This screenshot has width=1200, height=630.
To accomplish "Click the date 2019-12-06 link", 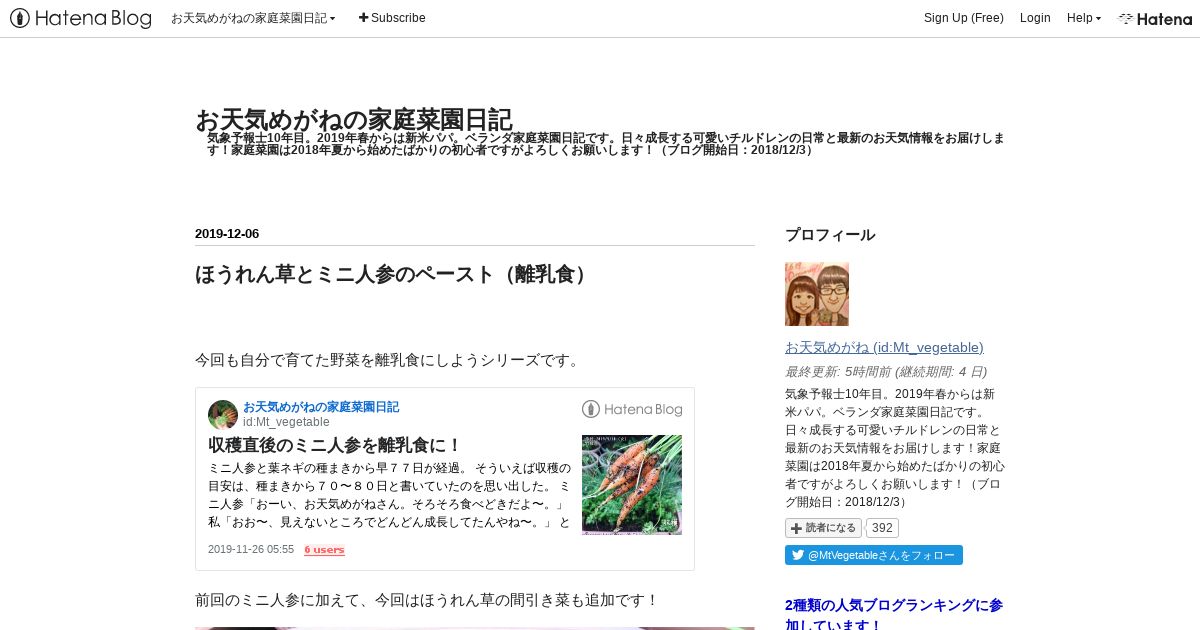I will pos(227,234).
